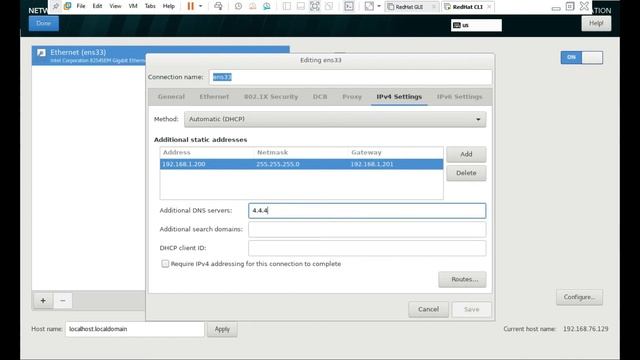Click the 192.168.1.201 gateway cell
The image size is (640, 360).
[372, 164]
